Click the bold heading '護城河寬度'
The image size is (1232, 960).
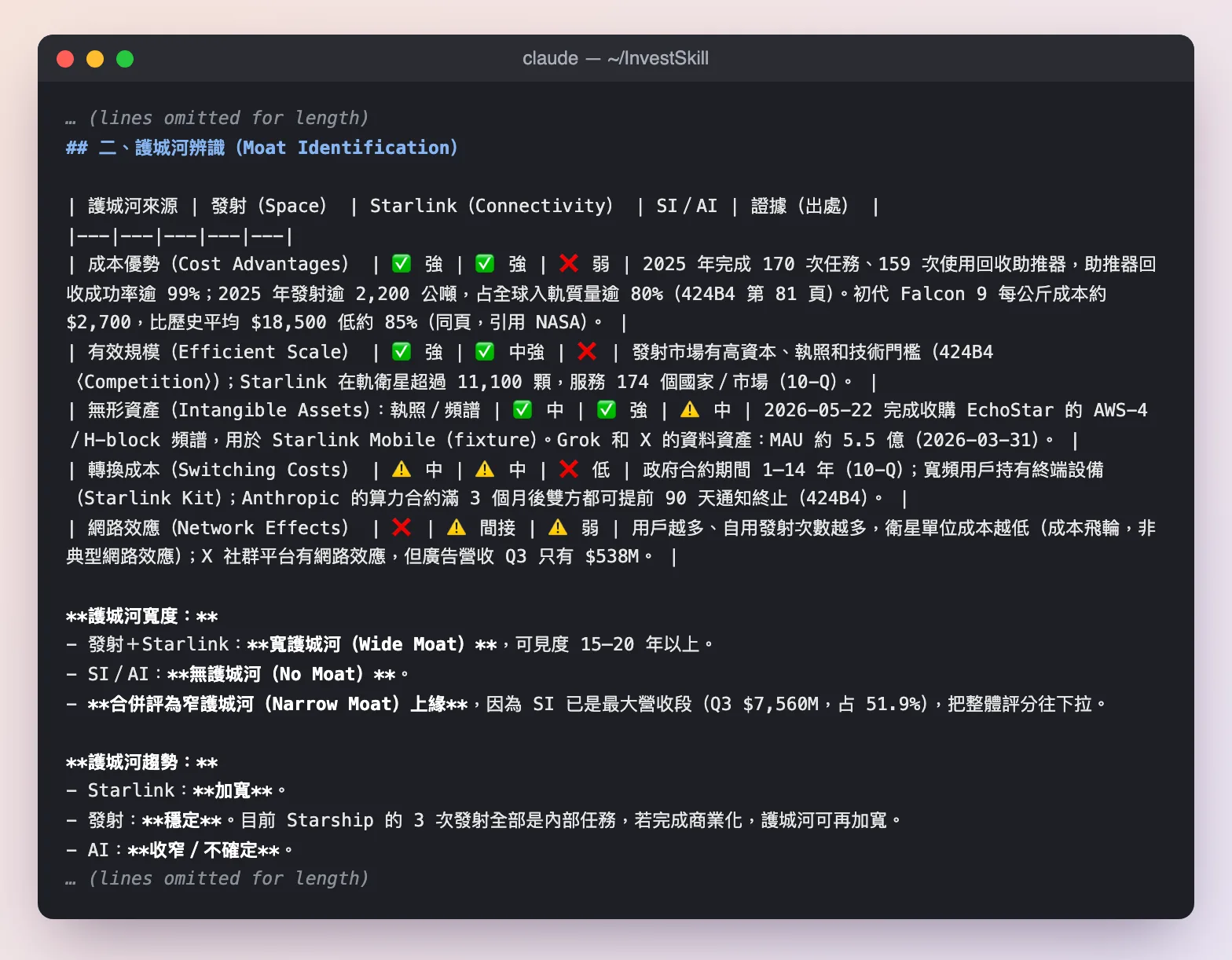133,616
